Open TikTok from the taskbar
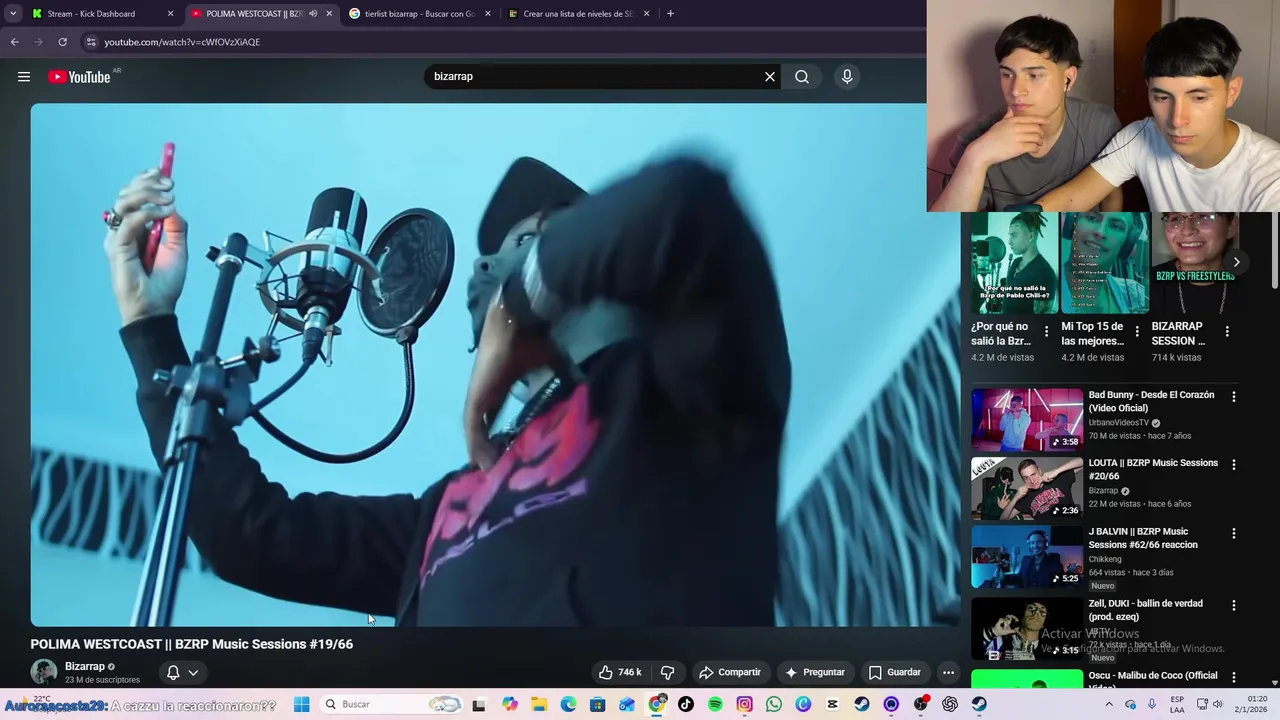 686,704
